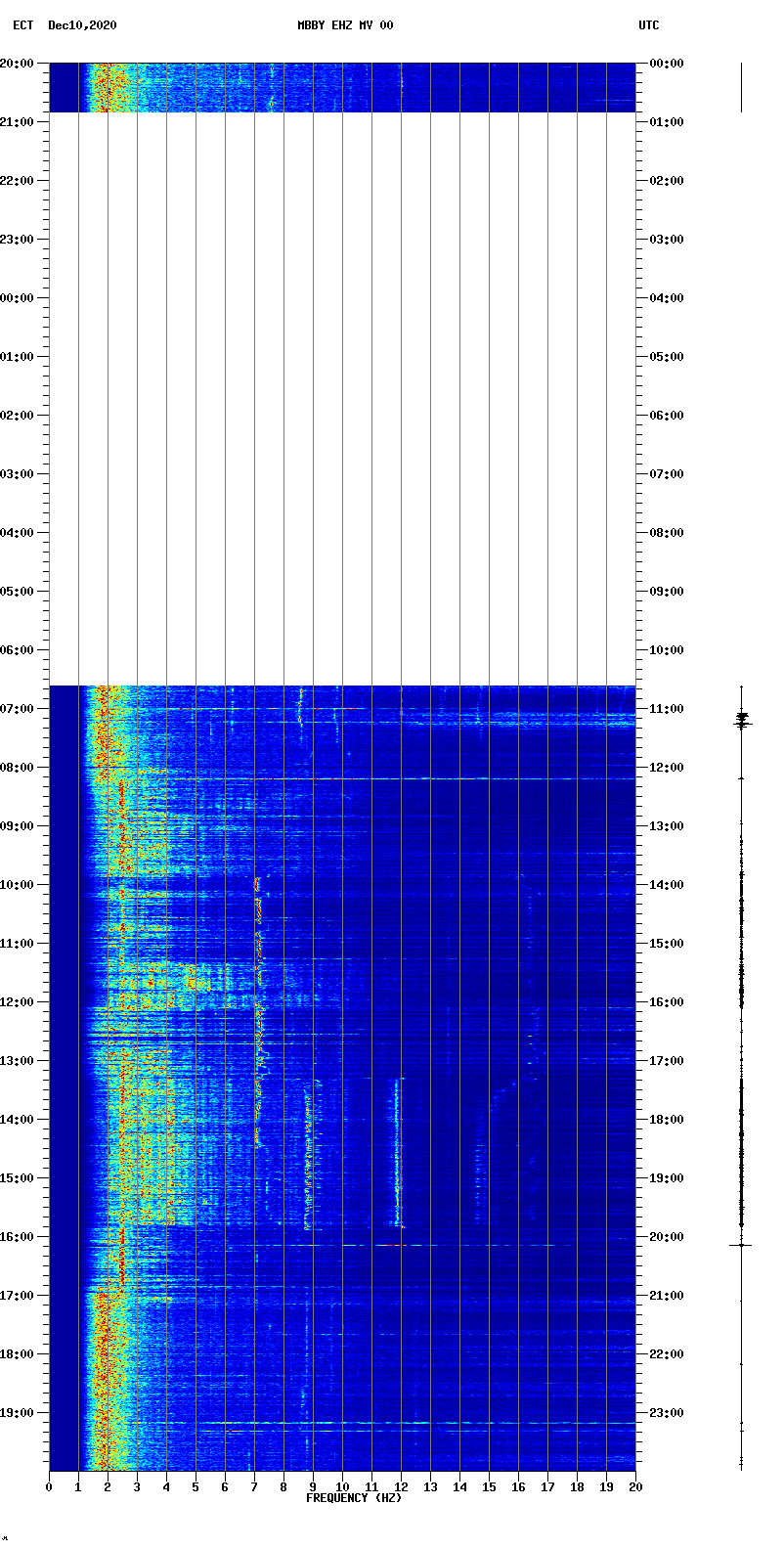Image resolution: width=784 pixels, height=1549 pixels.
Task: Select 18:00 on the ECT time axis
Action: (x=18, y=1354)
